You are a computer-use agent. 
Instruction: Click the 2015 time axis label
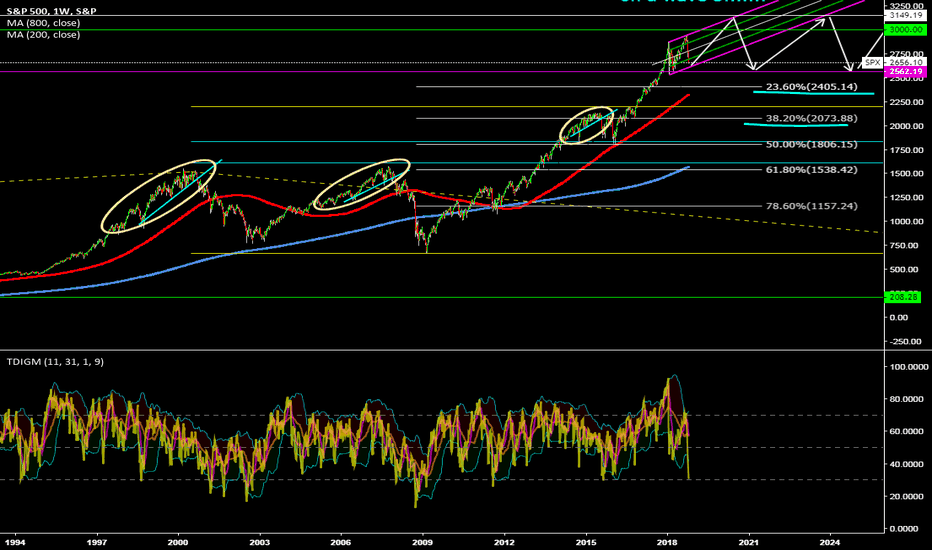586,542
